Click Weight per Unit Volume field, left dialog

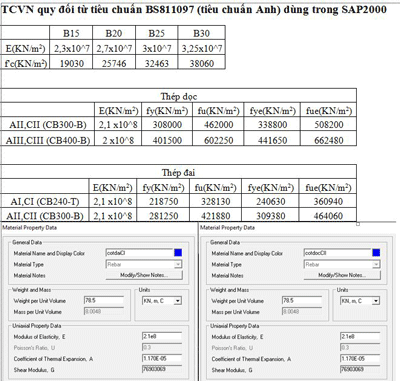click(x=104, y=300)
